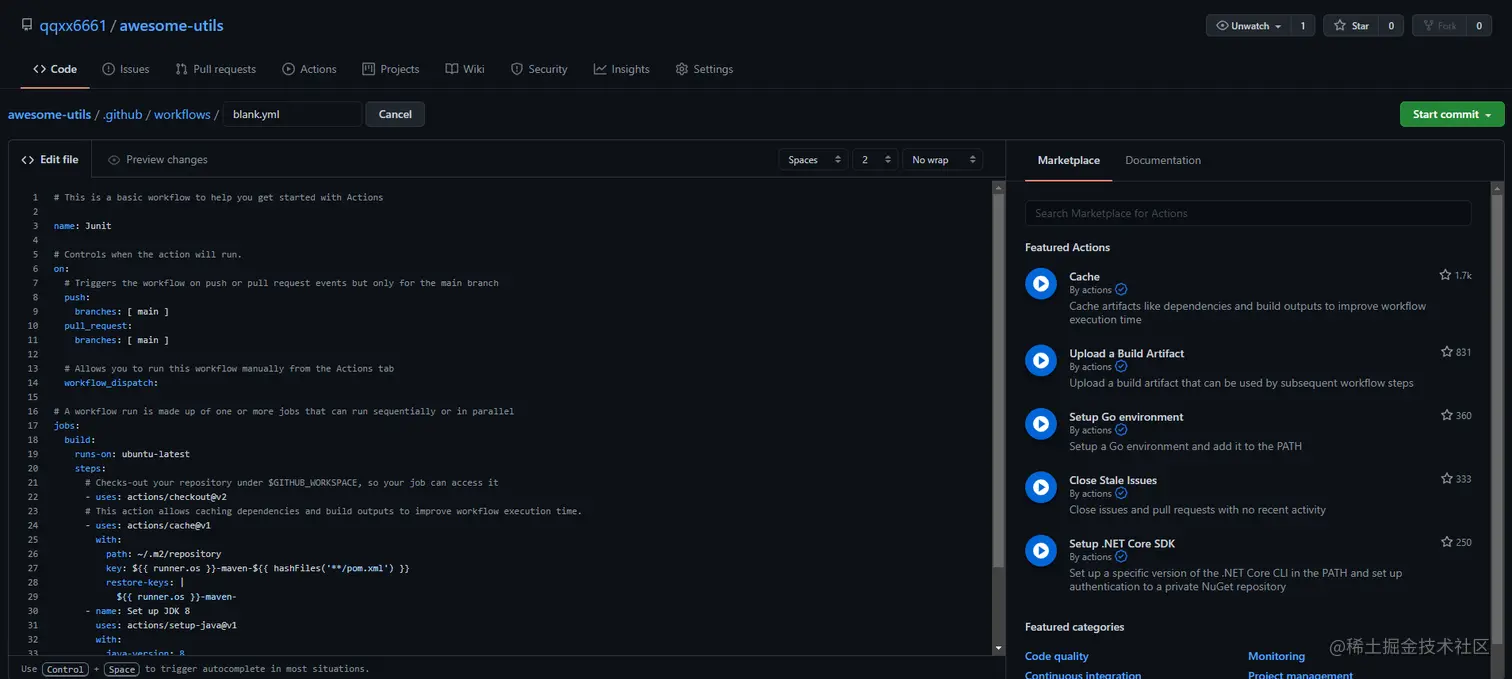Click the 'workflow_dispatch:' line in editor

[111, 383]
